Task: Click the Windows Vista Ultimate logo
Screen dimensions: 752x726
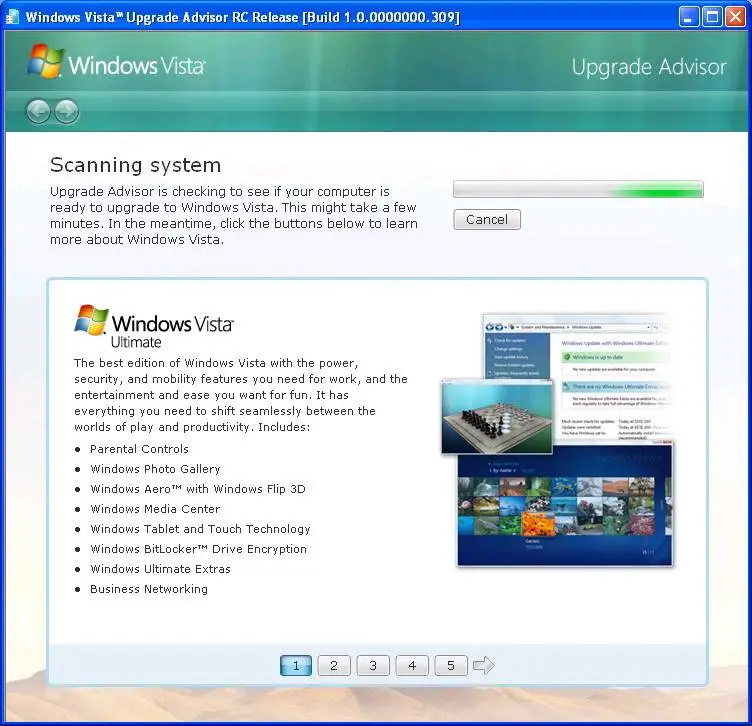Action: tap(153, 326)
